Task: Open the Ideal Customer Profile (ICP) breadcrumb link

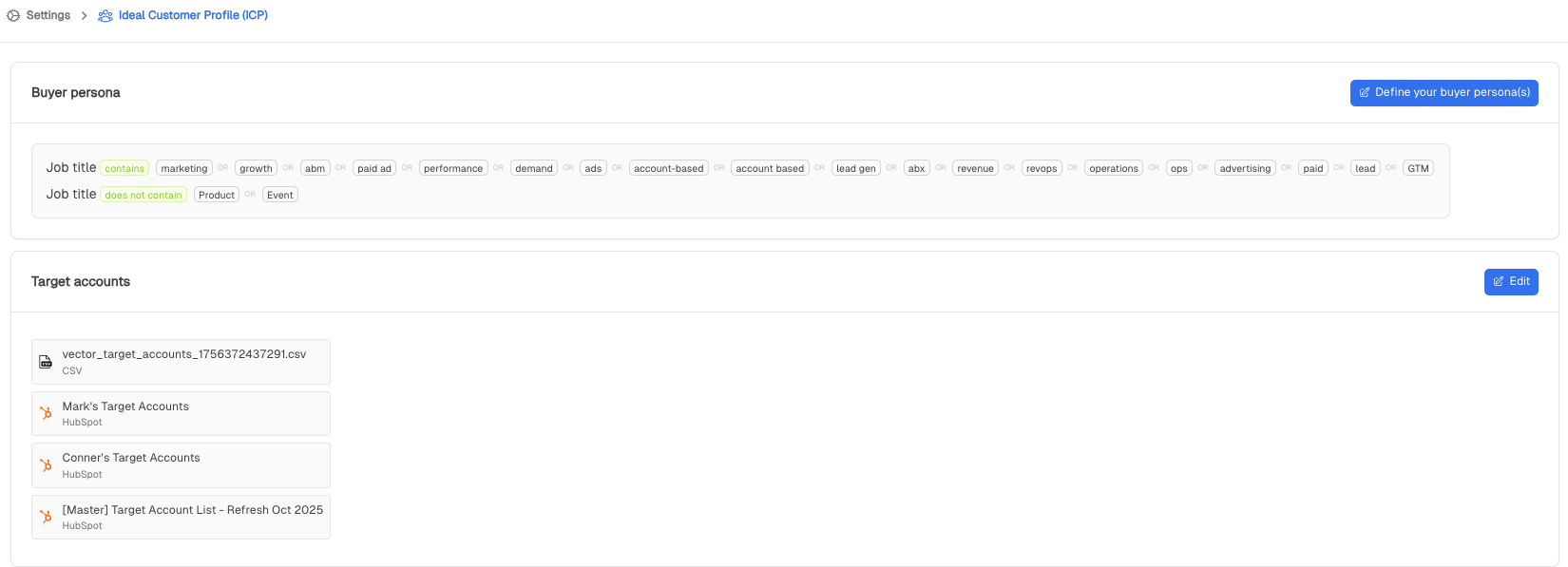Action: pyautogui.click(x=193, y=15)
